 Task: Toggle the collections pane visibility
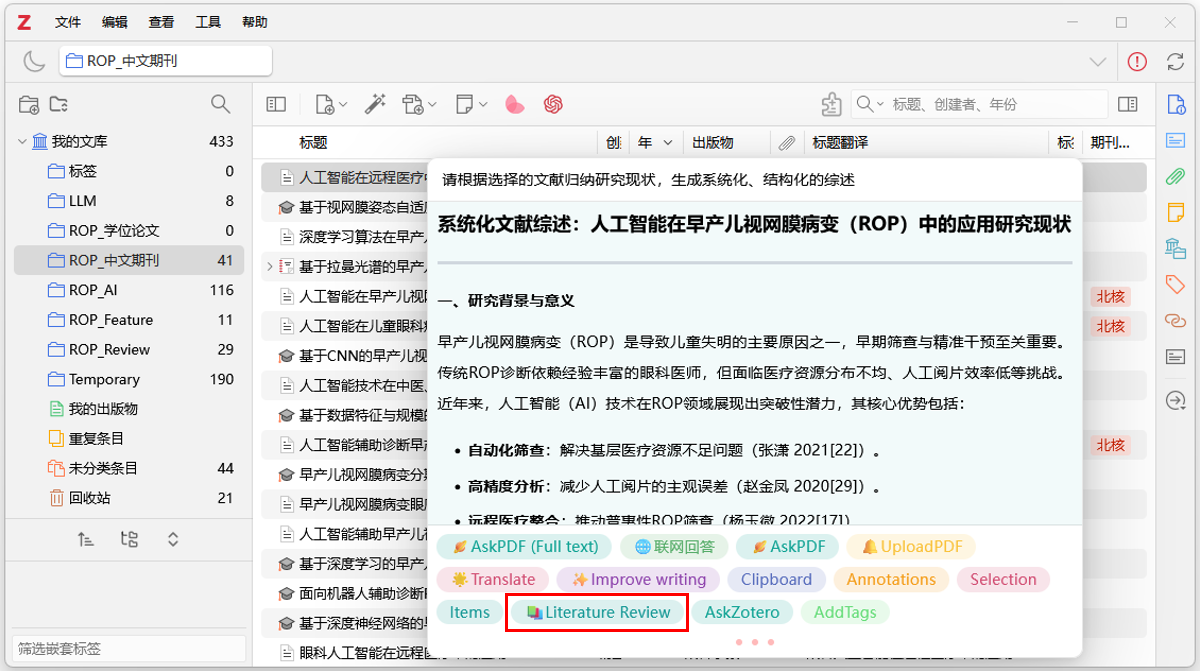[x=276, y=104]
